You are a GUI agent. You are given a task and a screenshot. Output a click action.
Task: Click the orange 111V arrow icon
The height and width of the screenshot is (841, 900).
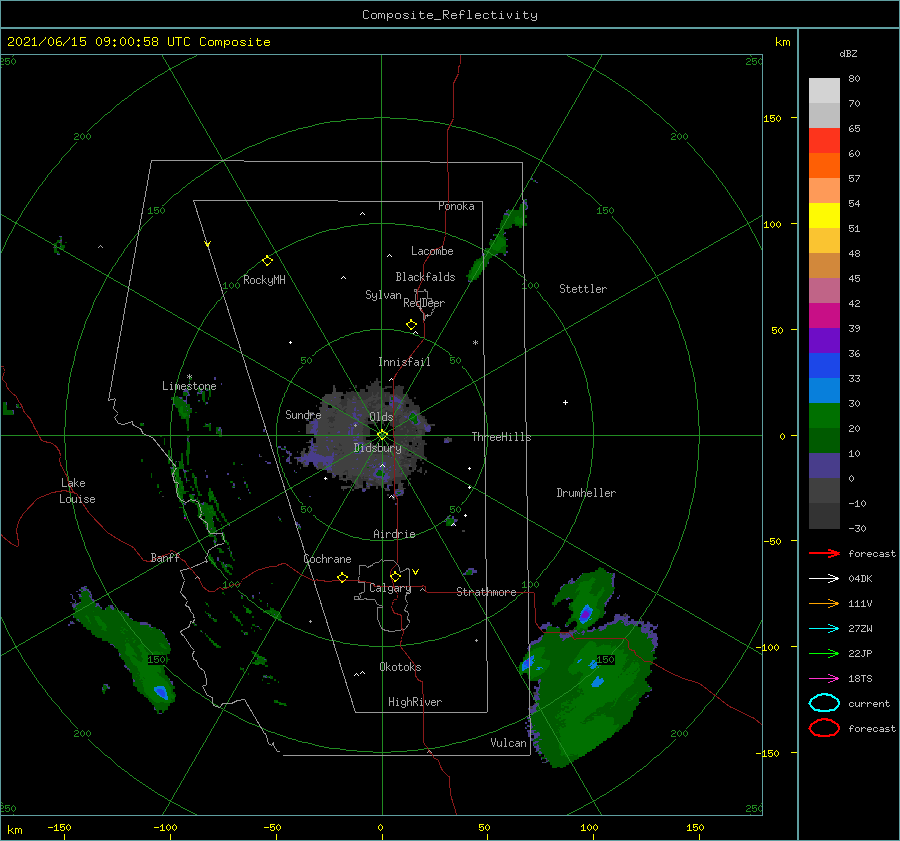click(x=824, y=603)
